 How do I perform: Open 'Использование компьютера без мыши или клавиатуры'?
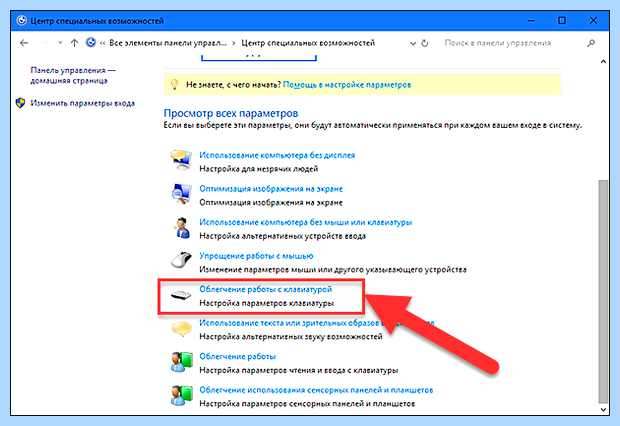305,222
